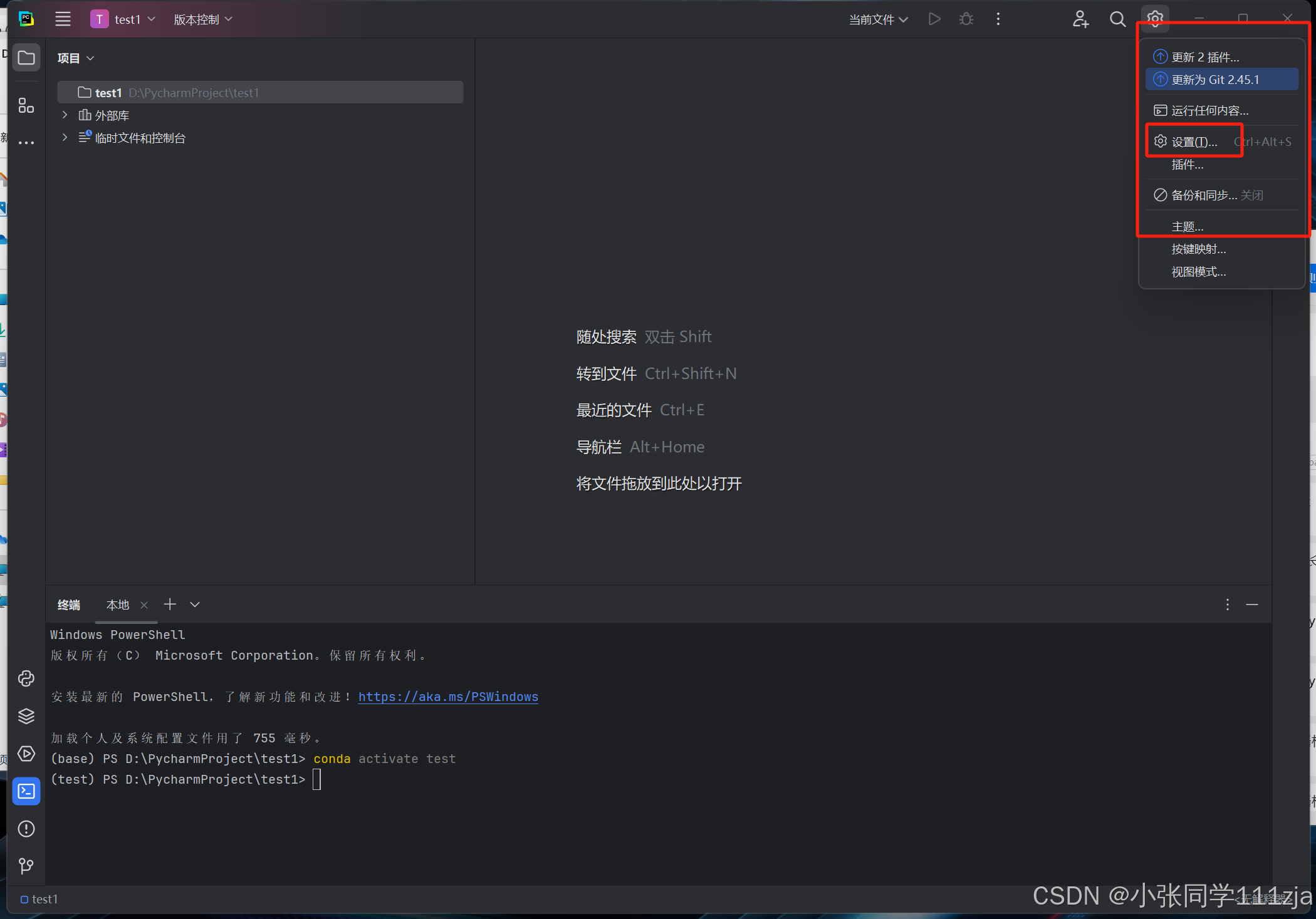Open the Project tool window folder icon
Image resolution: width=1316 pixels, height=919 pixels.
pyautogui.click(x=26, y=58)
